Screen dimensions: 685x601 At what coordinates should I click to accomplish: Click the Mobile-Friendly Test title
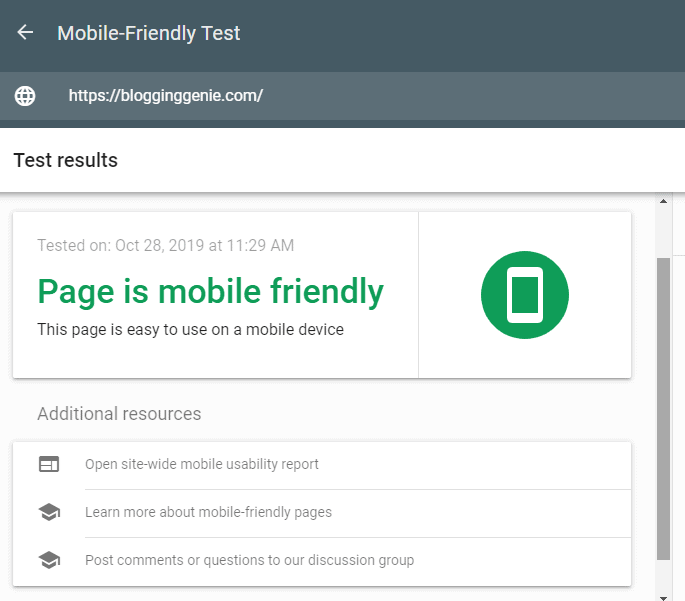[149, 33]
